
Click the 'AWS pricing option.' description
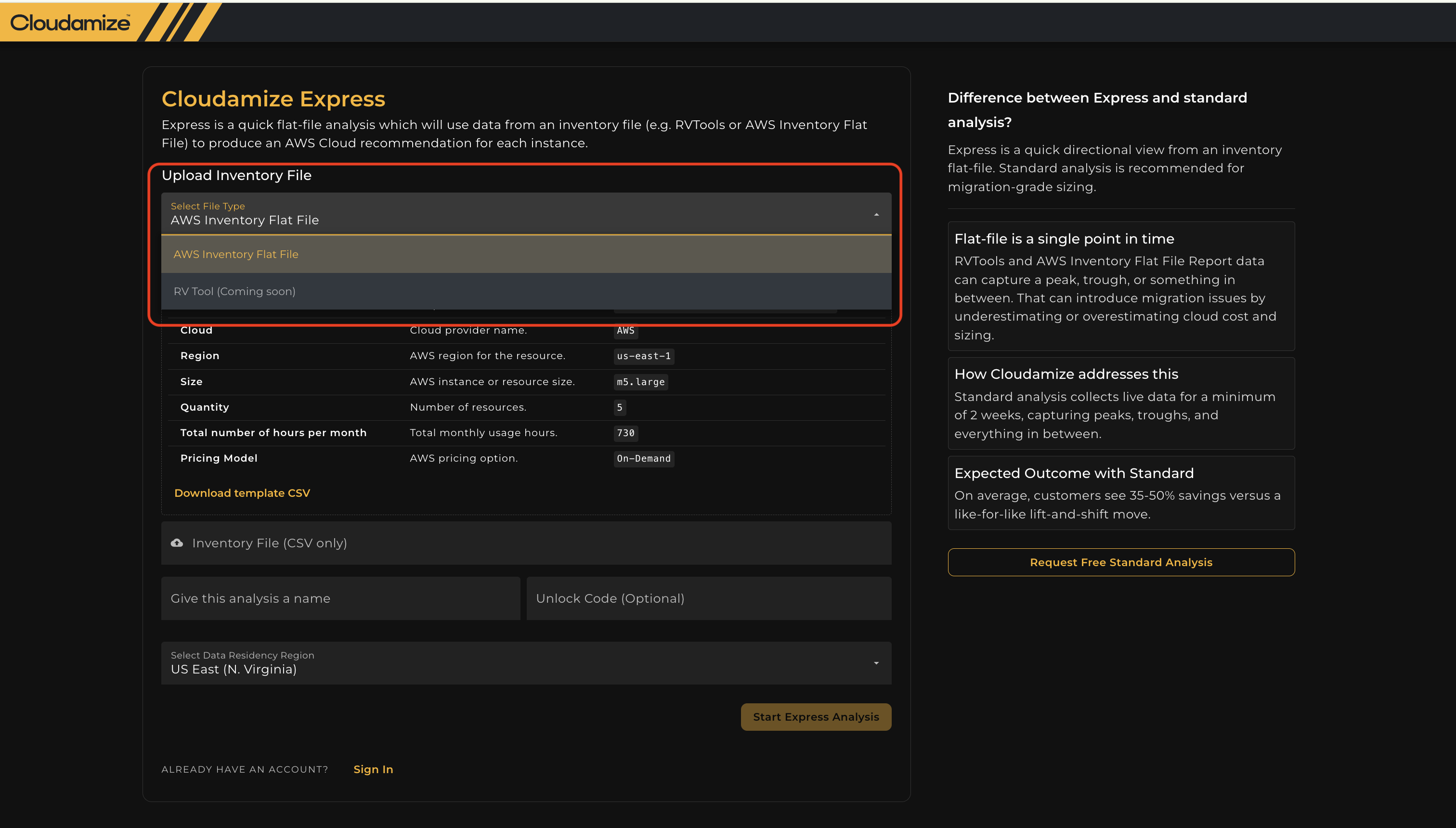464,458
